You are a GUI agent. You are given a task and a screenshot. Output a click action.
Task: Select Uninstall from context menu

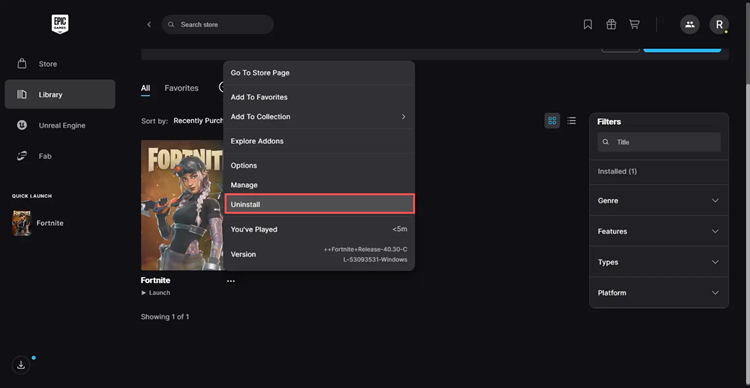[x=319, y=204]
